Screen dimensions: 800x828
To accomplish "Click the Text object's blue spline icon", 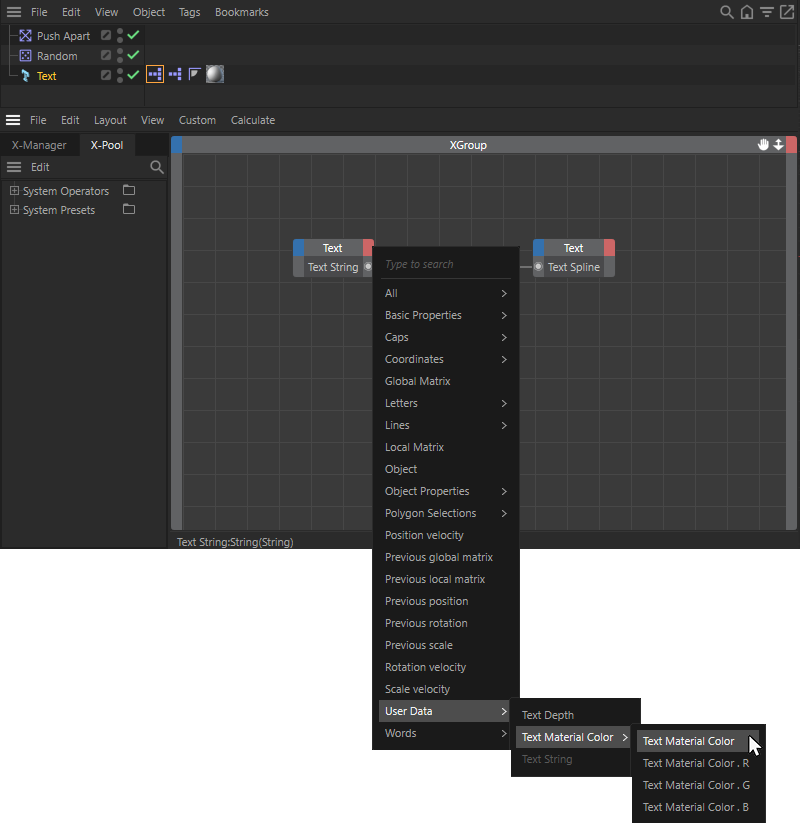I will pos(25,74).
